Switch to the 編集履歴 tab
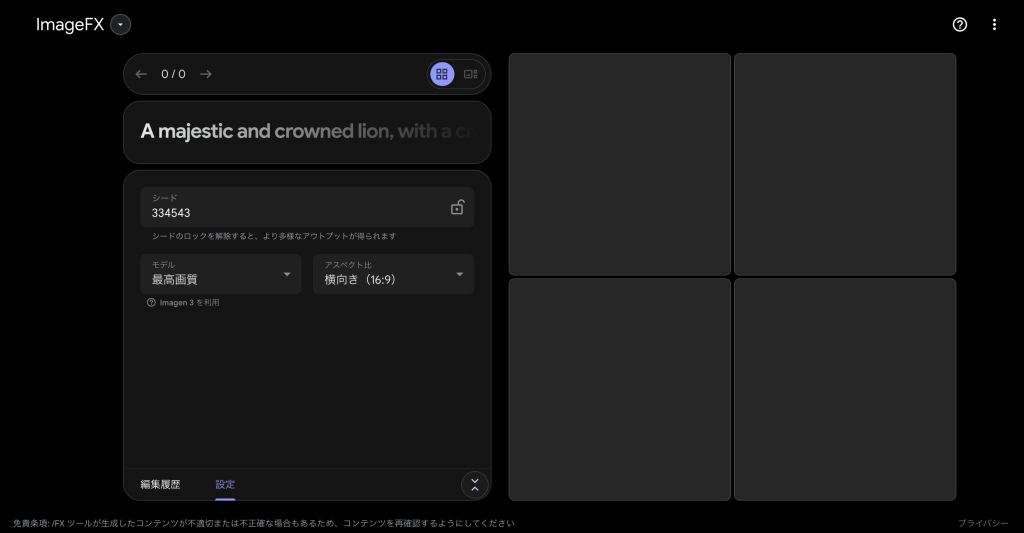The width and height of the screenshot is (1024, 533). (x=160, y=484)
